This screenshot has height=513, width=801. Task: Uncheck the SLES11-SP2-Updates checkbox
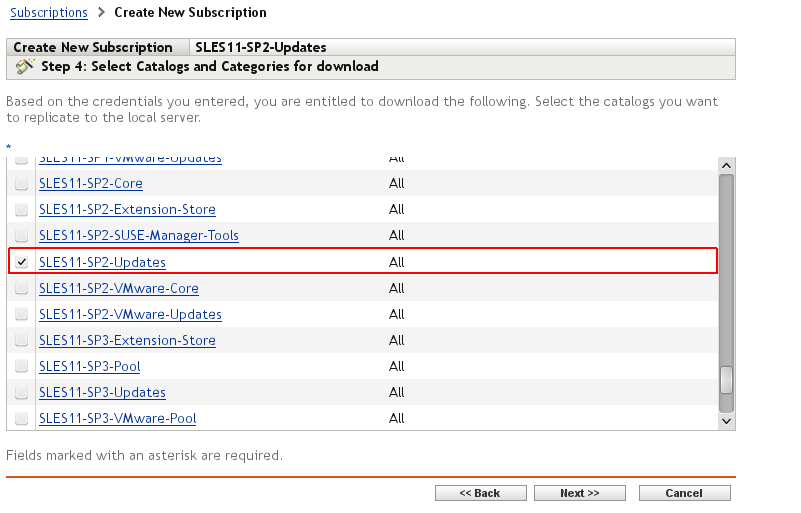pyautogui.click(x=22, y=262)
